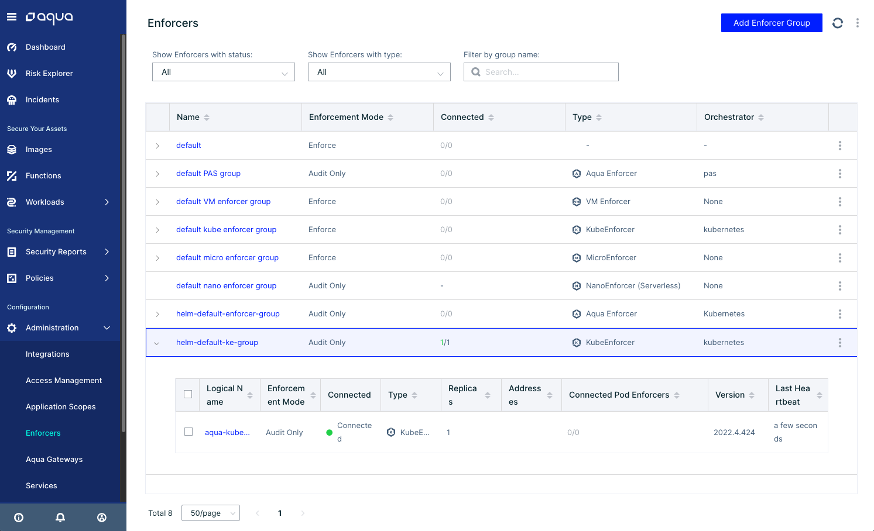Open Access Management in sidebar
874x531 pixels.
click(x=64, y=381)
